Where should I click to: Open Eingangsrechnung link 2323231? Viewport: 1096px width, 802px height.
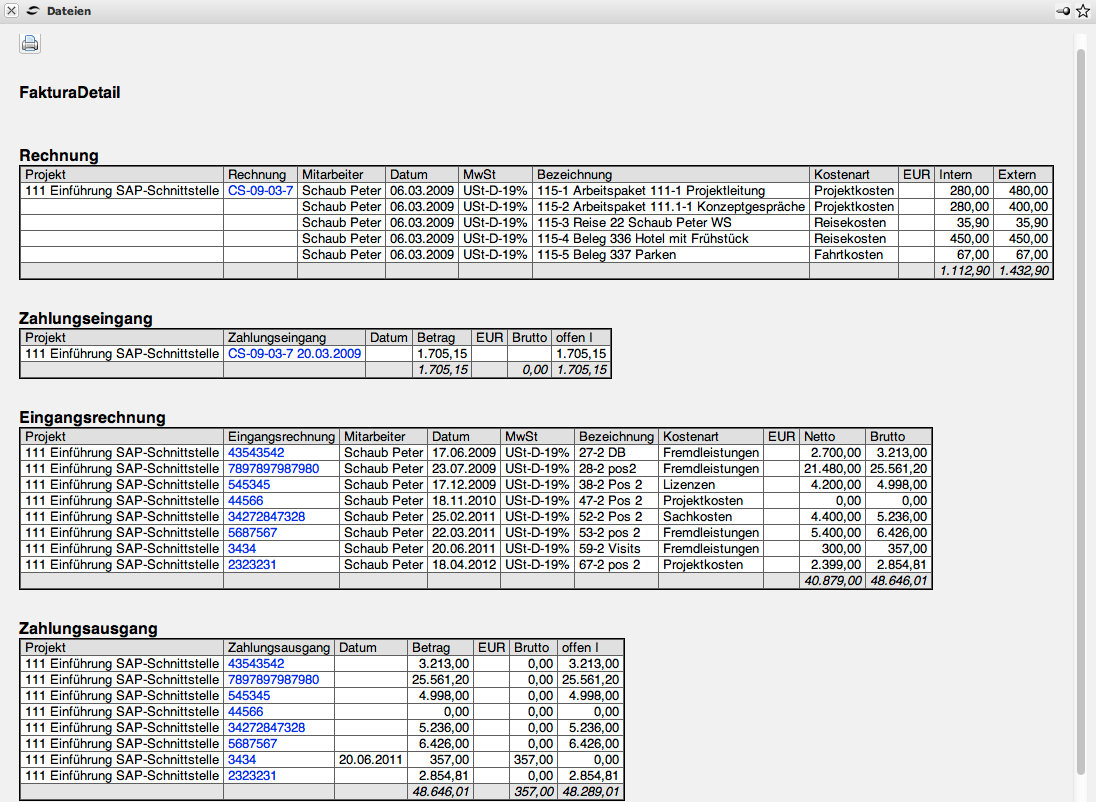pyautogui.click(x=252, y=565)
